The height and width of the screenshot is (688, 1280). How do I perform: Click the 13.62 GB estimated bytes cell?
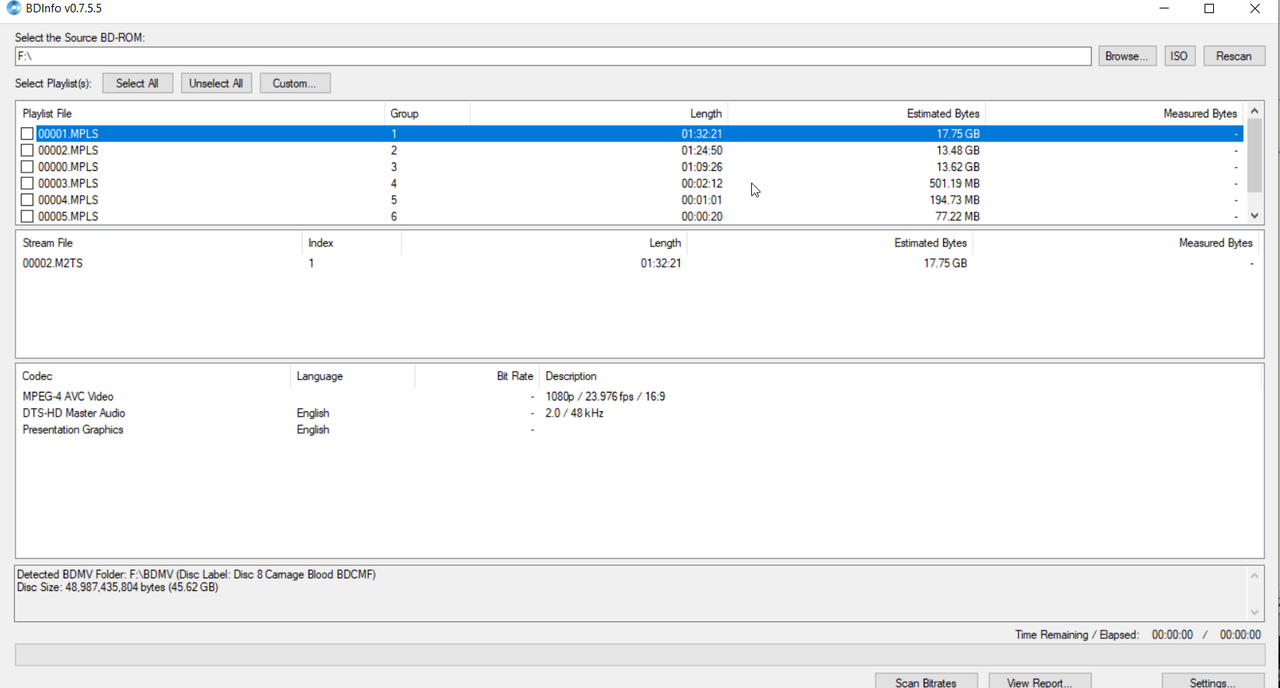coord(958,167)
